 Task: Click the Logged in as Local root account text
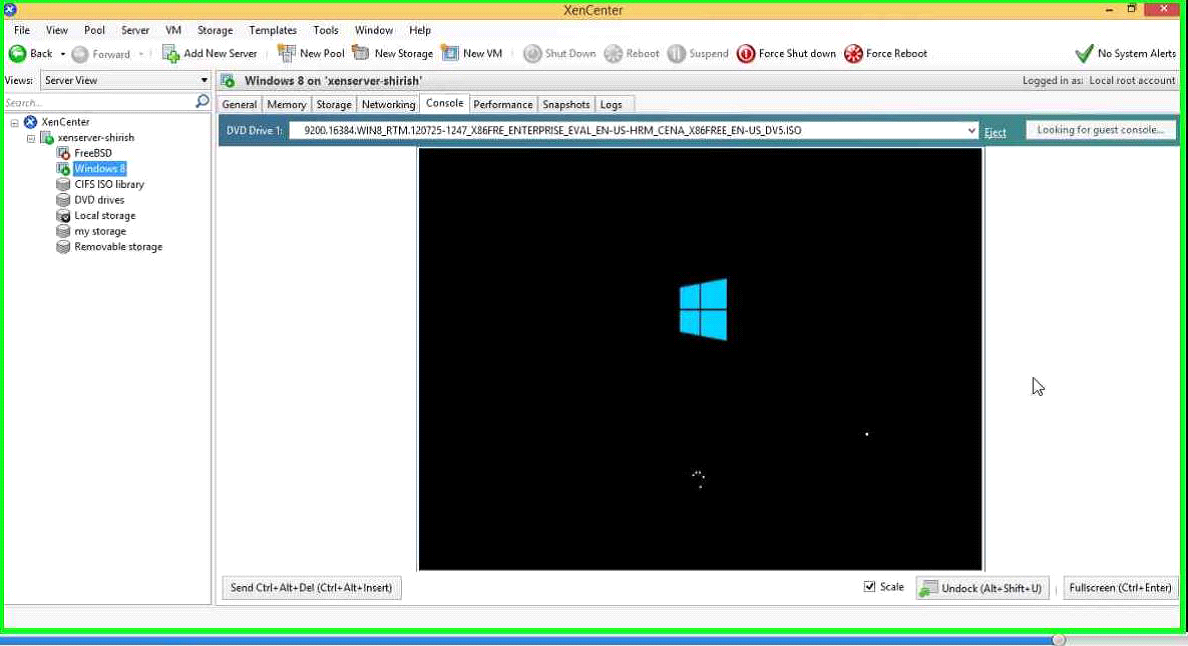(1099, 80)
